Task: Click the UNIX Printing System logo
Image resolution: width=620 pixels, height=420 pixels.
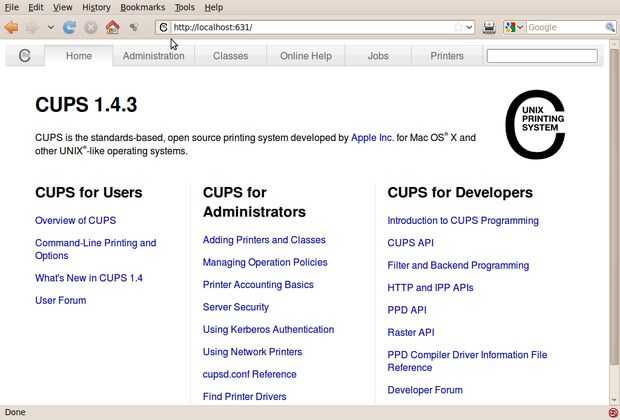Action: click(x=535, y=124)
